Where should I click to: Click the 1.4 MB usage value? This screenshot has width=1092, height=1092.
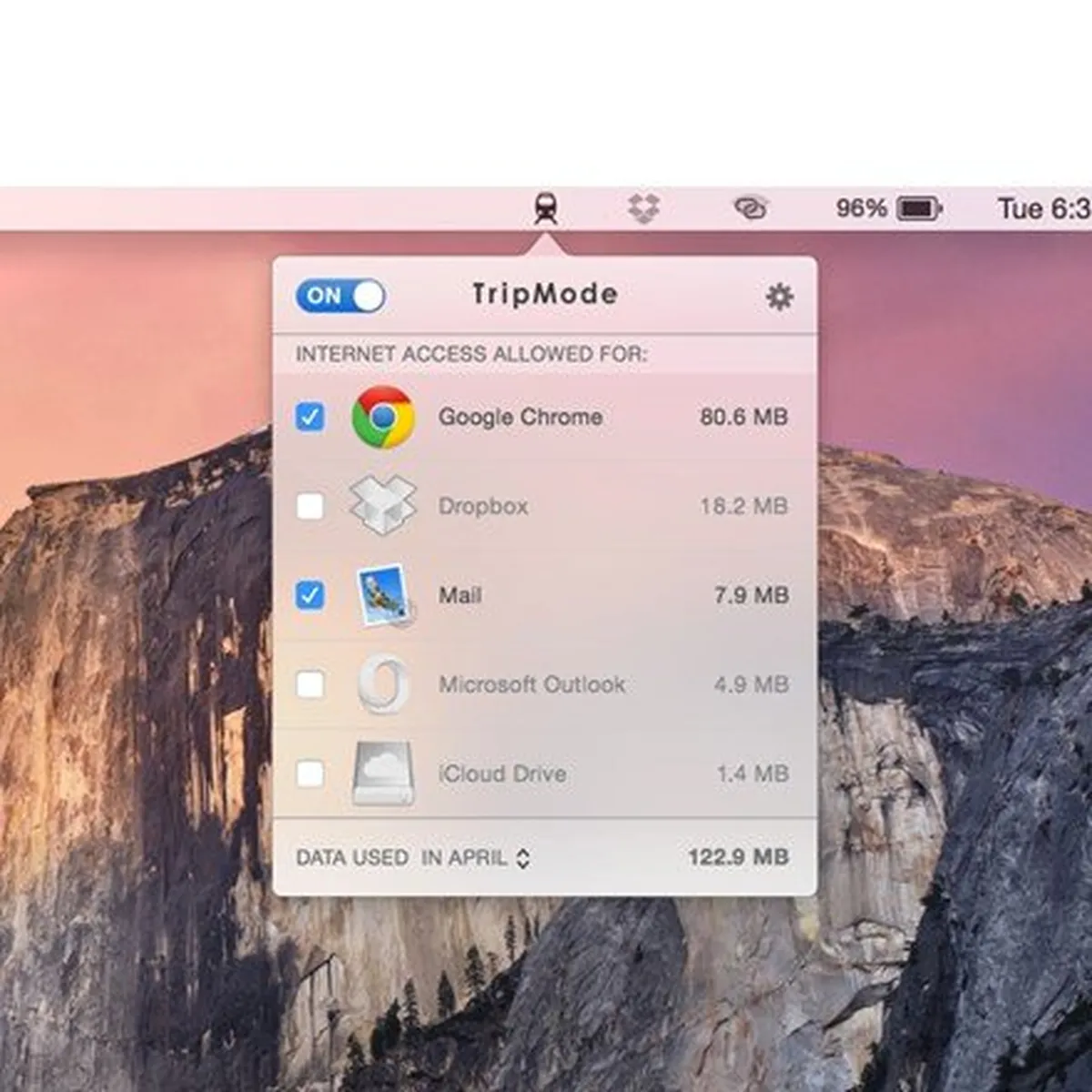pyautogui.click(x=753, y=773)
